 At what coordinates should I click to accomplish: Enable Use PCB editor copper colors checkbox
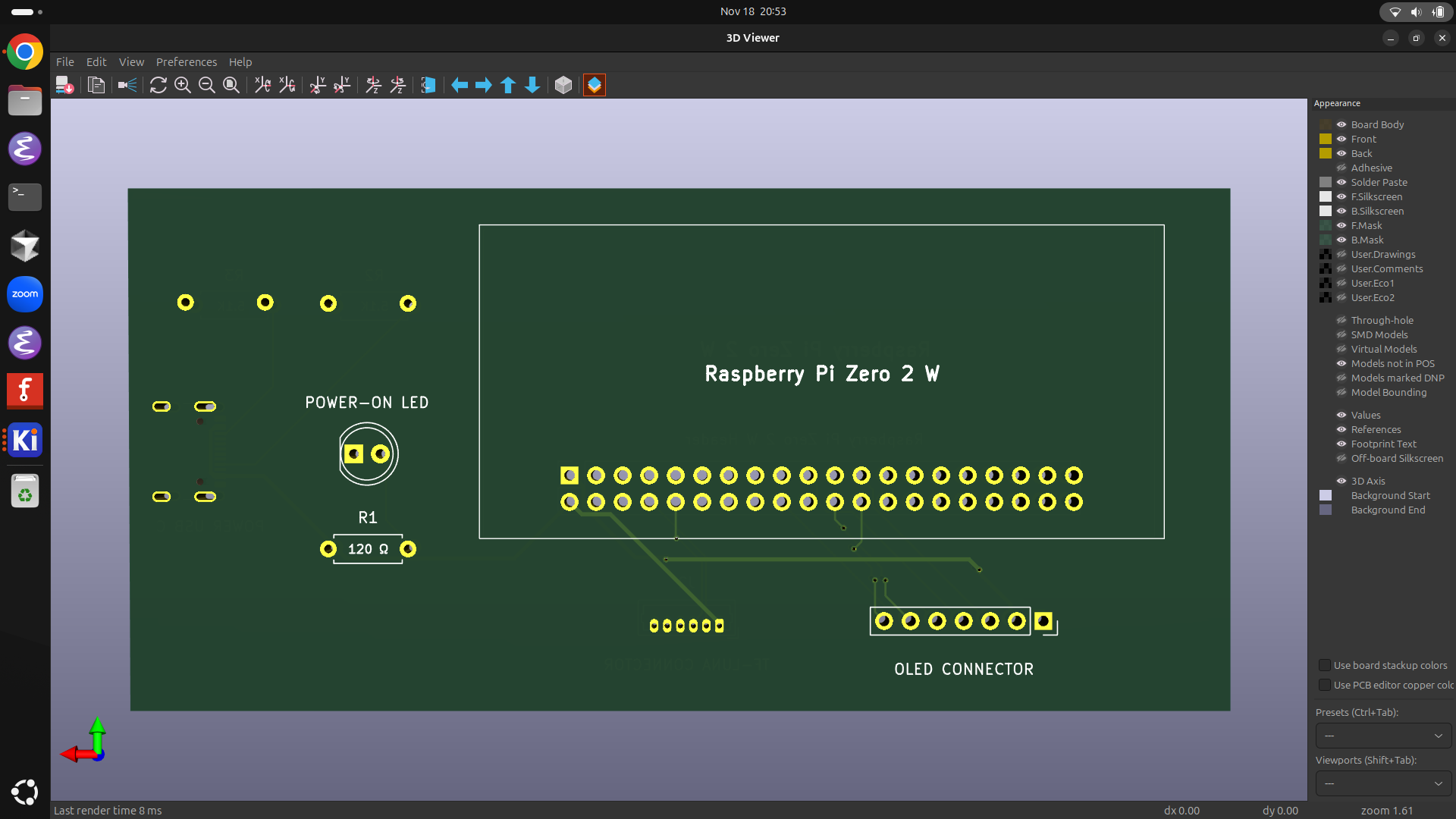1325,685
